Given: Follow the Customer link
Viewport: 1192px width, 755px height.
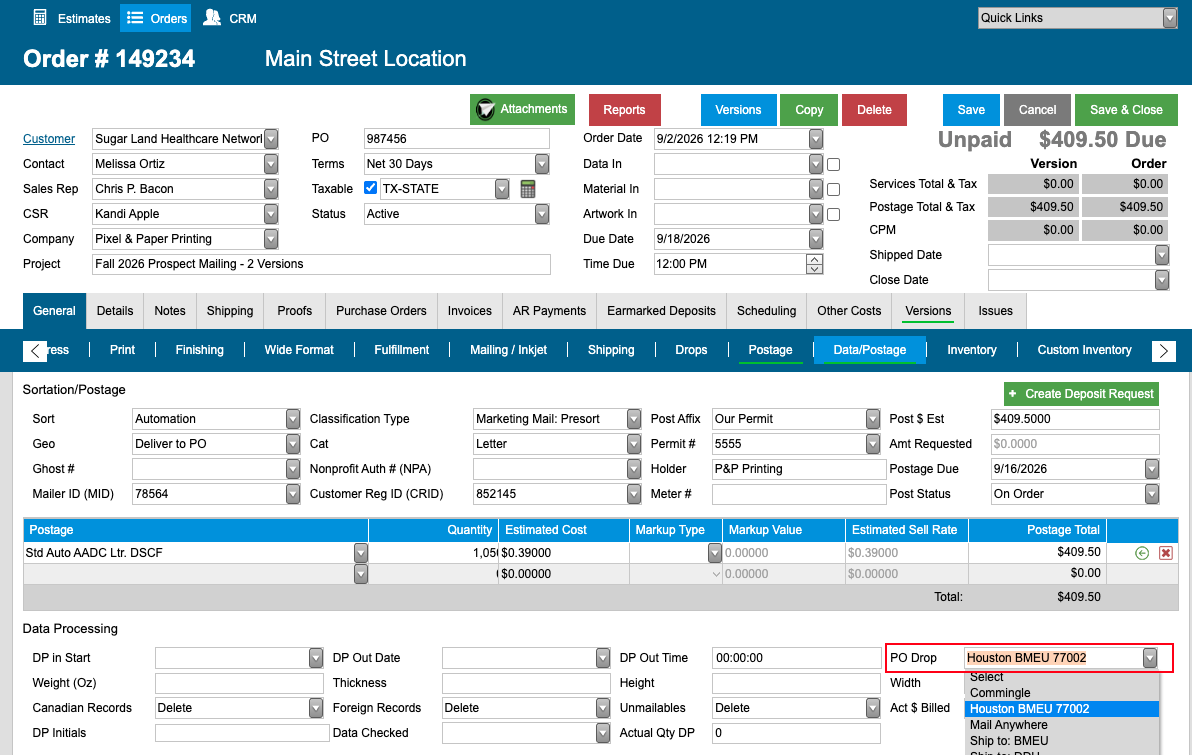Looking at the screenshot, I should click(49, 138).
